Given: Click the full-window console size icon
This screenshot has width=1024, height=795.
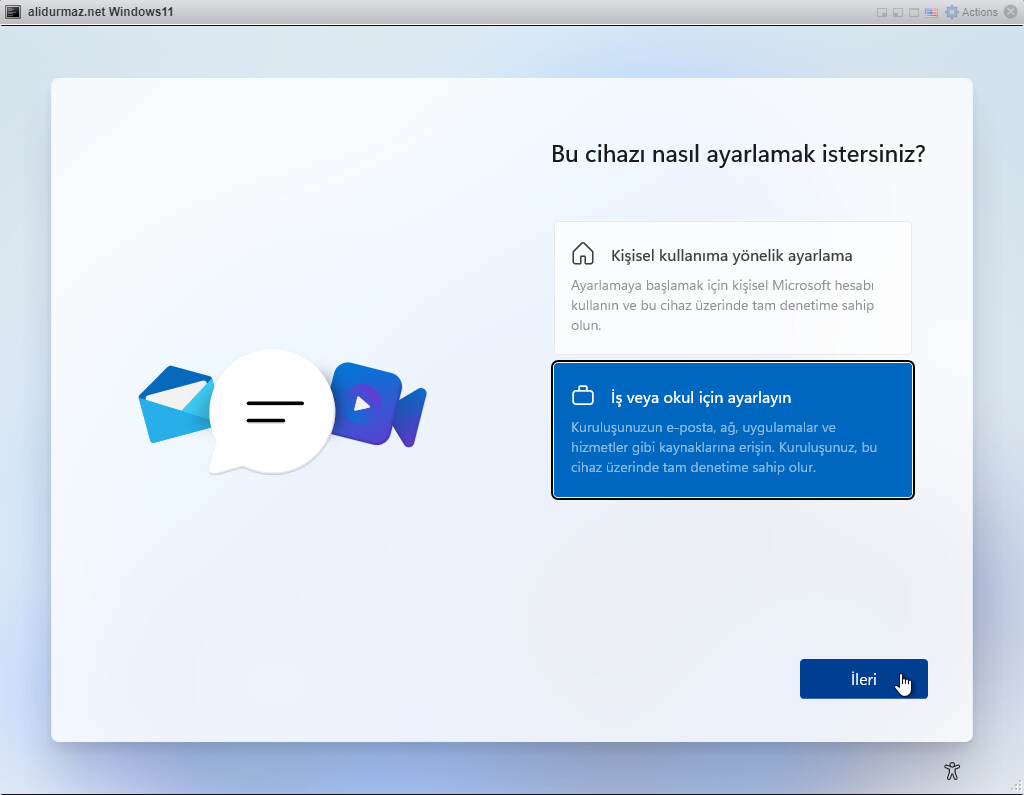Looking at the screenshot, I should pos(914,12).
